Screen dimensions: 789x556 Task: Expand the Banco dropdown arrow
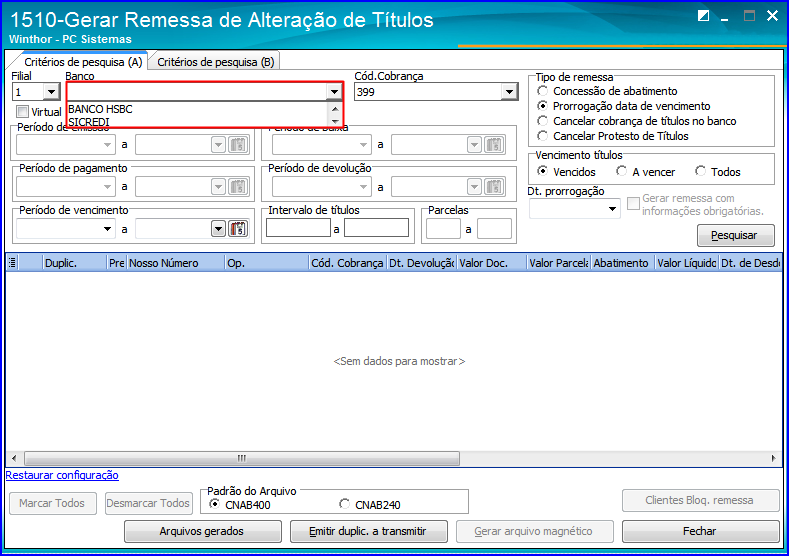click(335, 92)
